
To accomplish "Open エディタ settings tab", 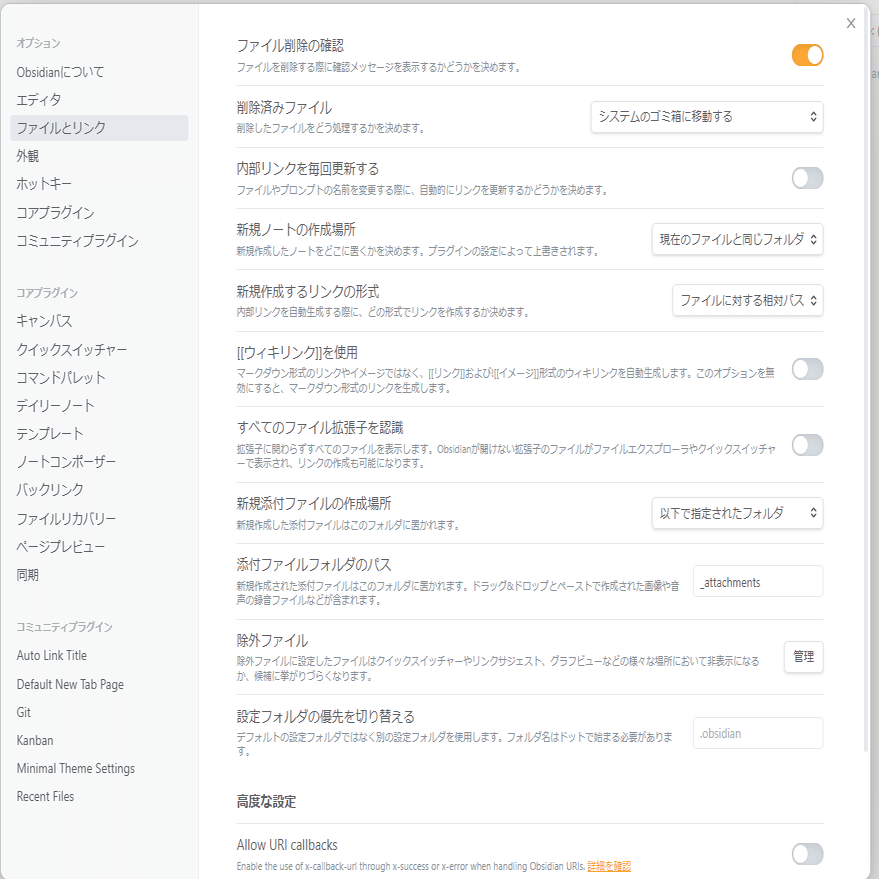I will (99, 100).
